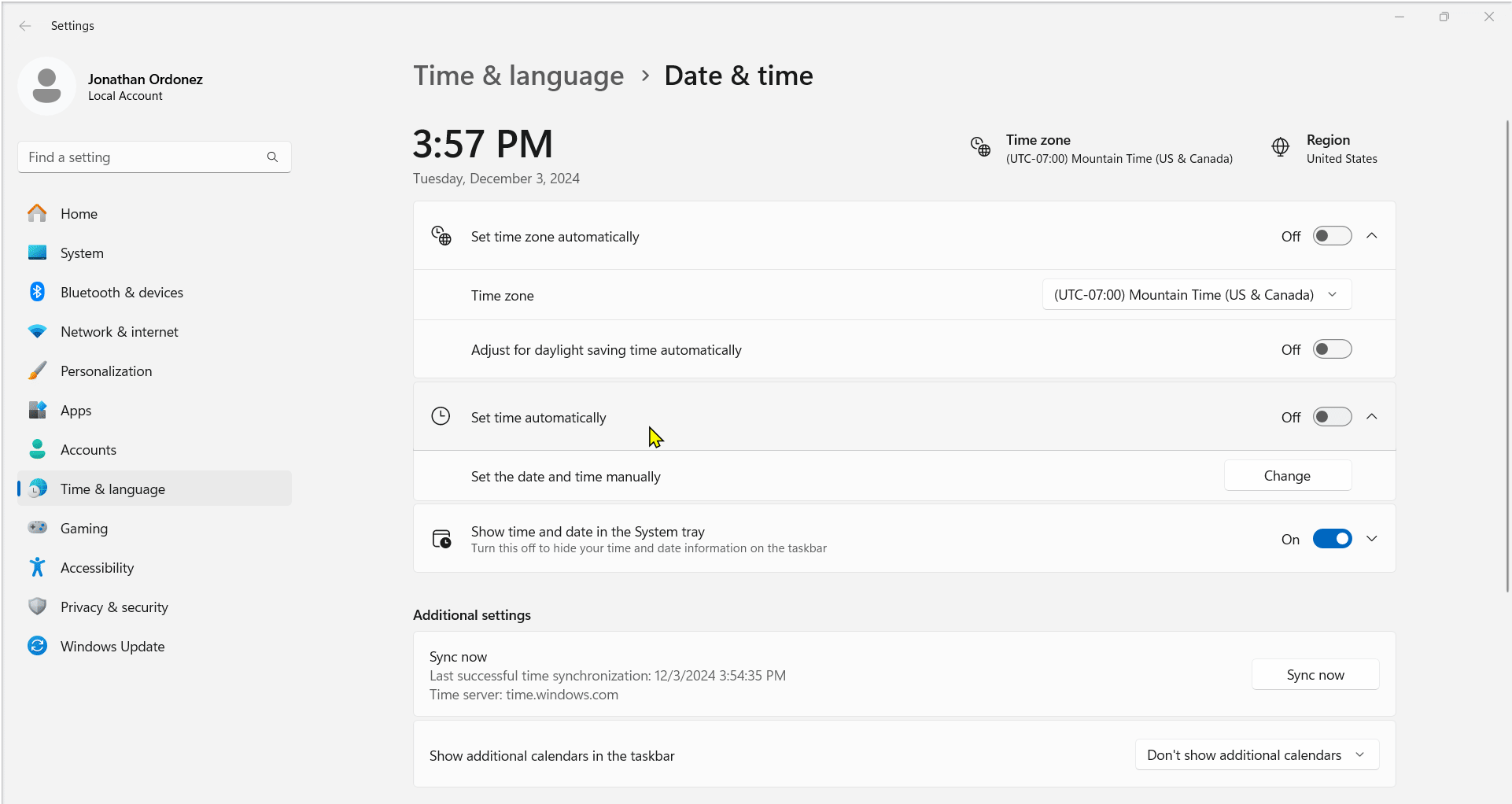1512x804 pixels.
Task: Click the Privacy & security shield icon
Action: (x=37, y=607)
